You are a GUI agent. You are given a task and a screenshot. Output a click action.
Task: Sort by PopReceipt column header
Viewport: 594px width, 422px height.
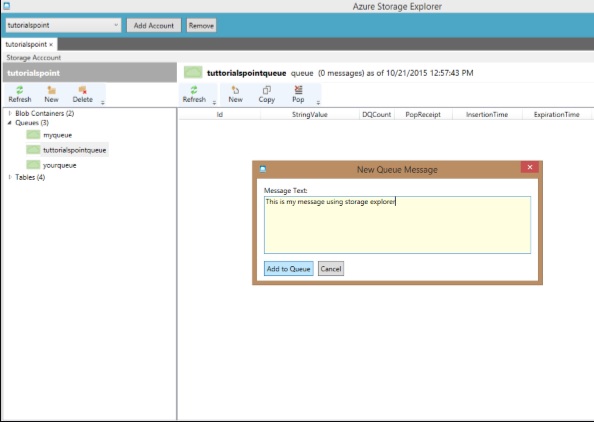(423, 114)
